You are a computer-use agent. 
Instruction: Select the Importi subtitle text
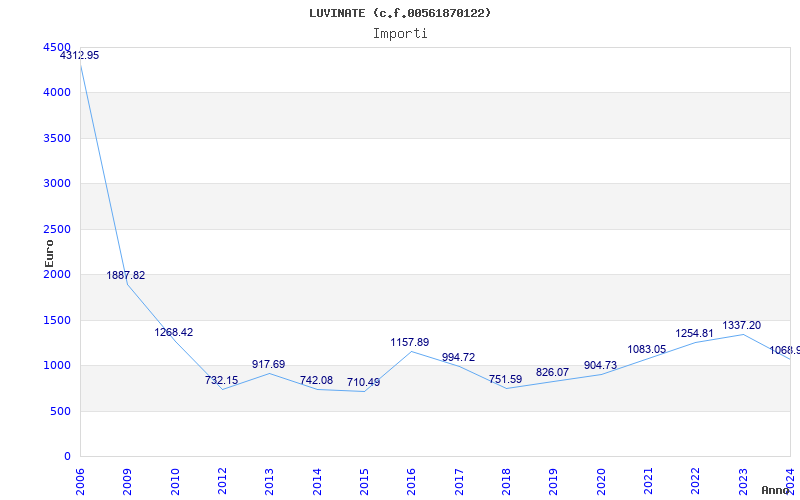pos(400,34)
